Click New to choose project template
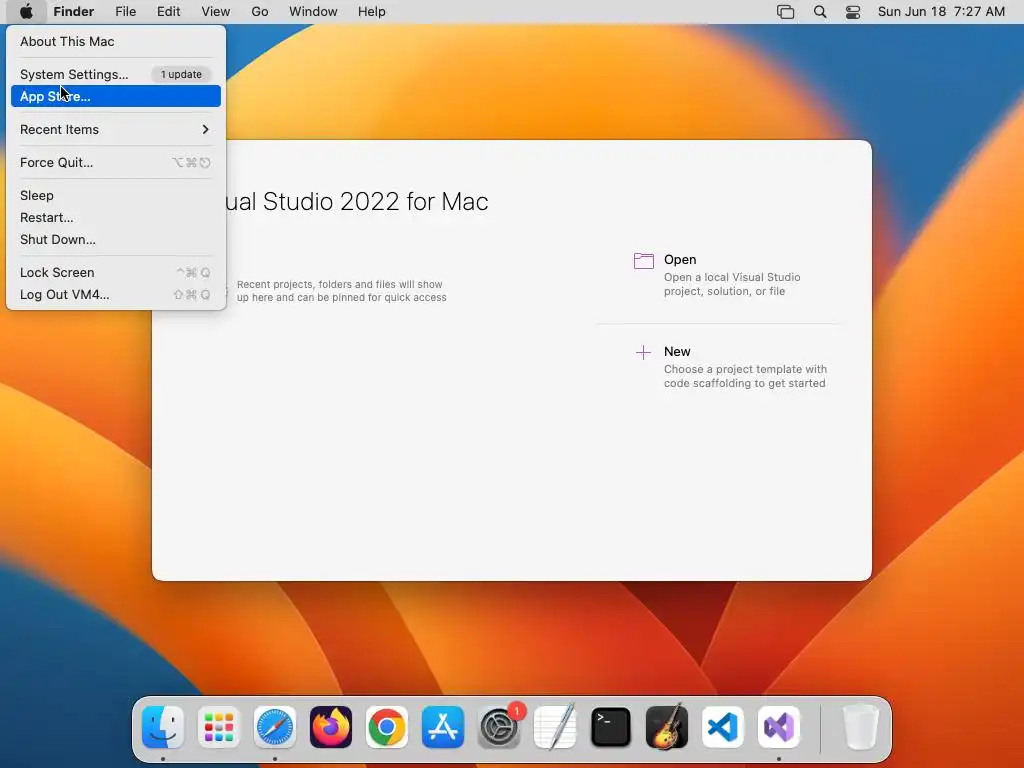The image size is (1024, 768). pos(677,351)
